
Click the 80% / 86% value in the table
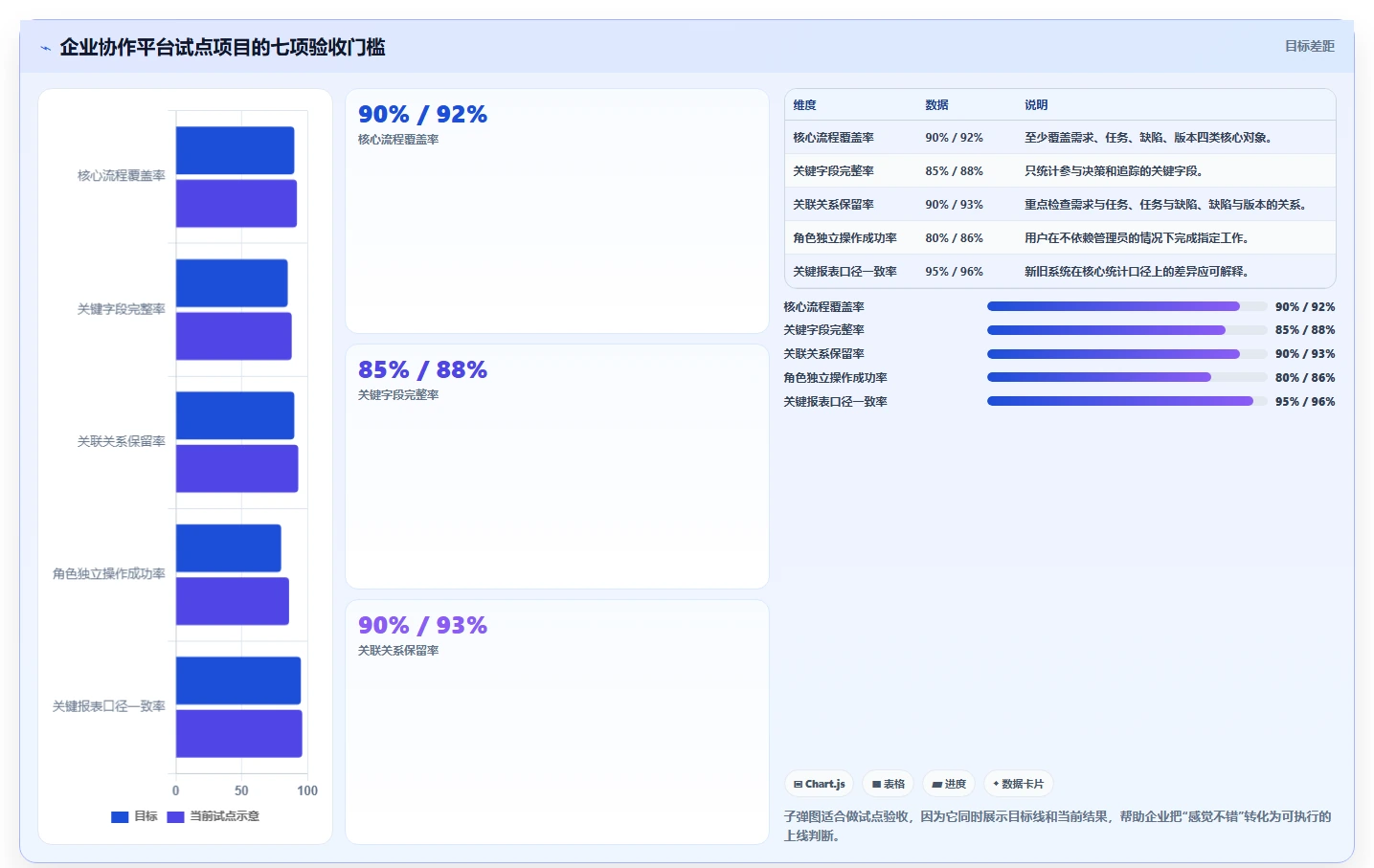click(954, 238)
